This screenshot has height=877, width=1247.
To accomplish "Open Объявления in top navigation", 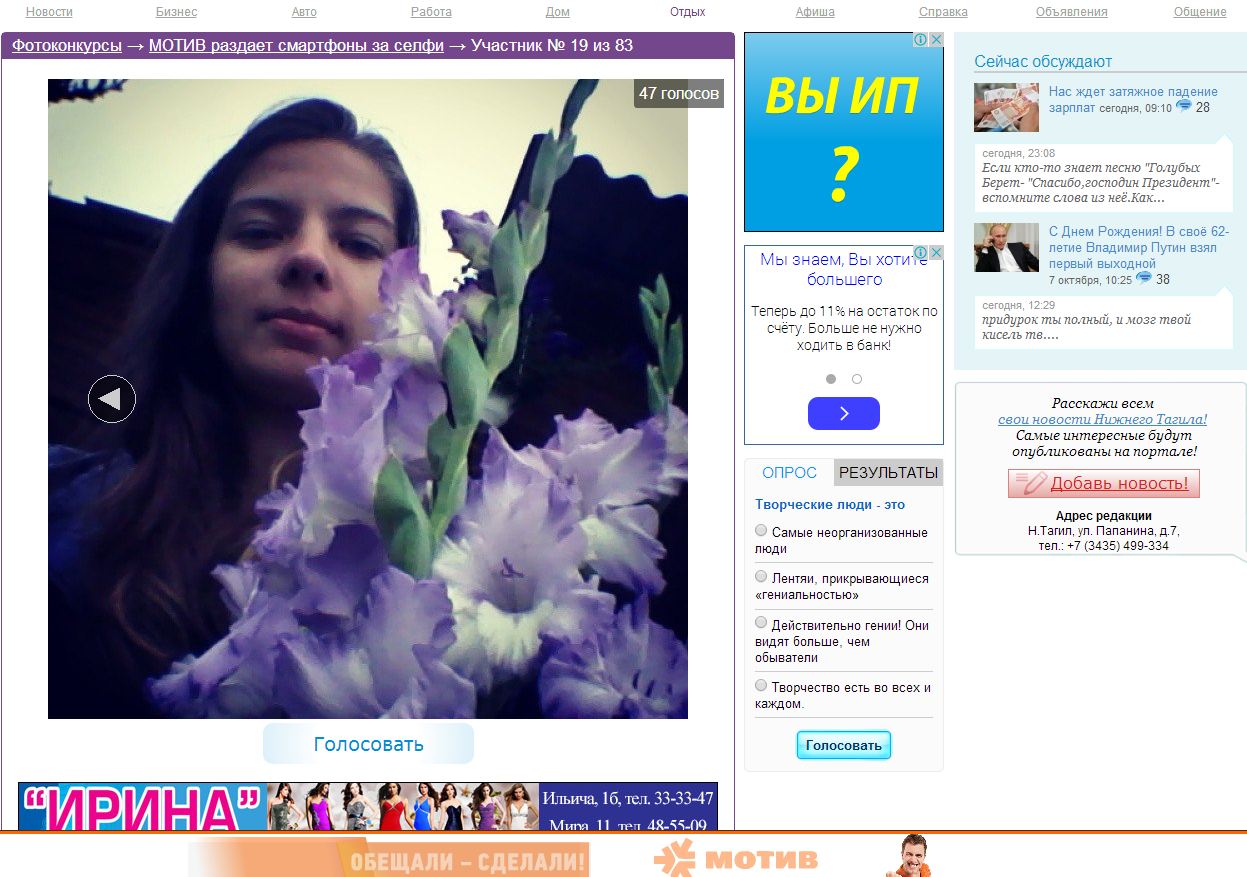I will 1072,12.
